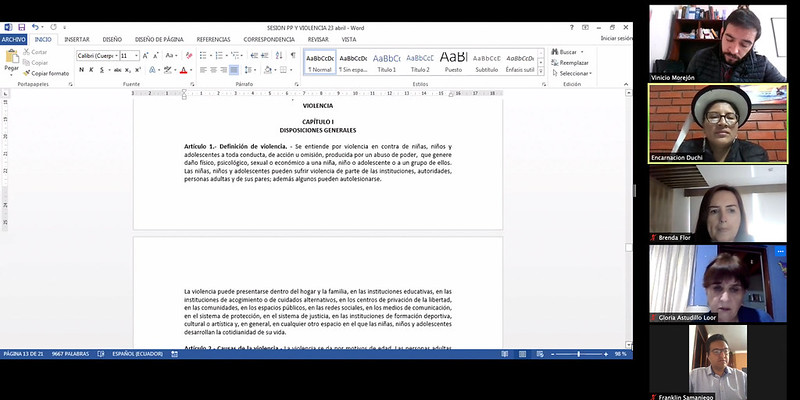
Task: Open the Fuente dialog launcher
Action: tap(192, 84)
